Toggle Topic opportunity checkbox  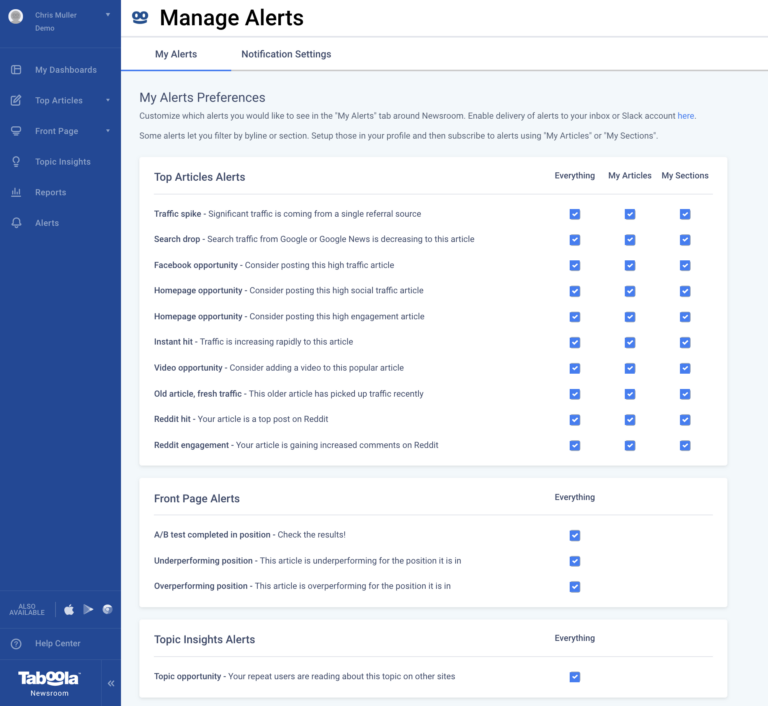tap(575, 677)
